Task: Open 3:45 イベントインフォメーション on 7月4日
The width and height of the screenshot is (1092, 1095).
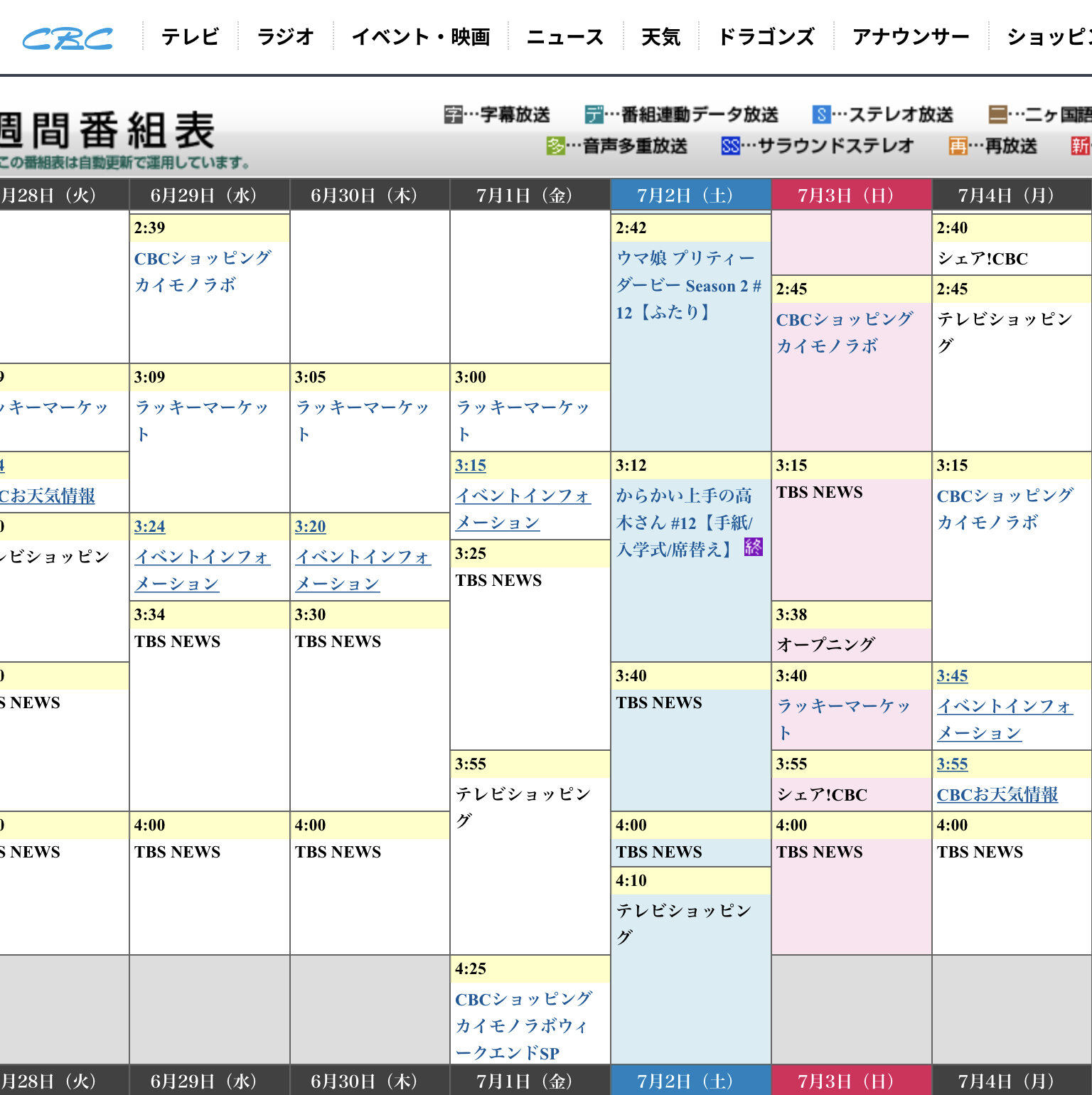Action: [x=1005, y=720]
